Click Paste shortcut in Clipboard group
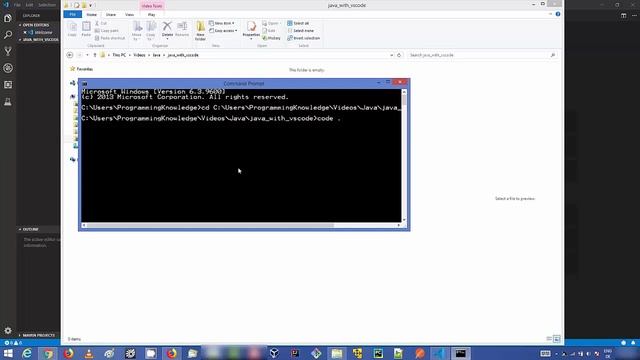640x360 pixels. [x=110, y=38]
